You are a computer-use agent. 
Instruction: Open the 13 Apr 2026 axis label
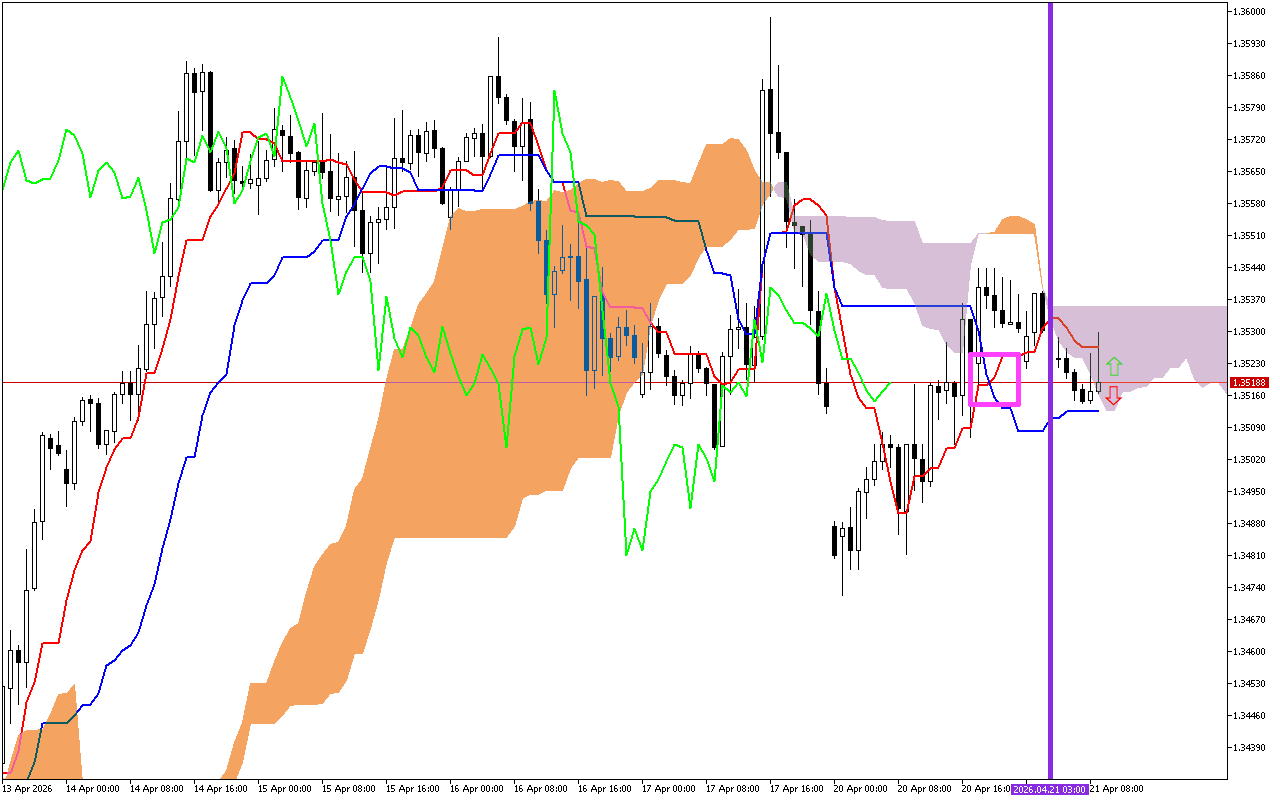pos(30,788)
